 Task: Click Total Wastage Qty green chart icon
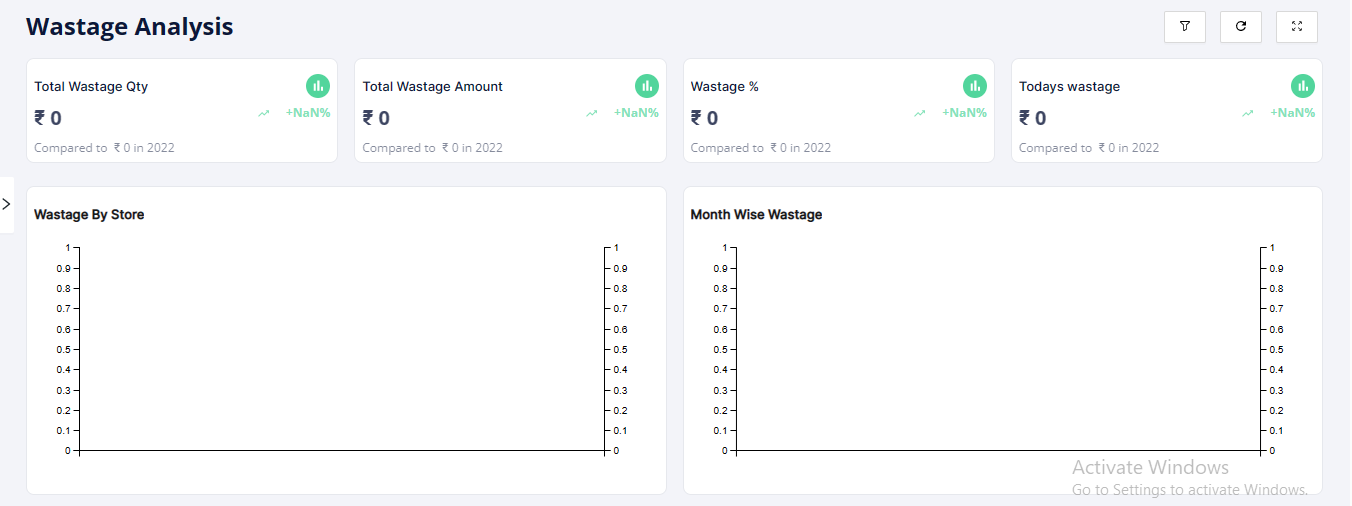318,86
